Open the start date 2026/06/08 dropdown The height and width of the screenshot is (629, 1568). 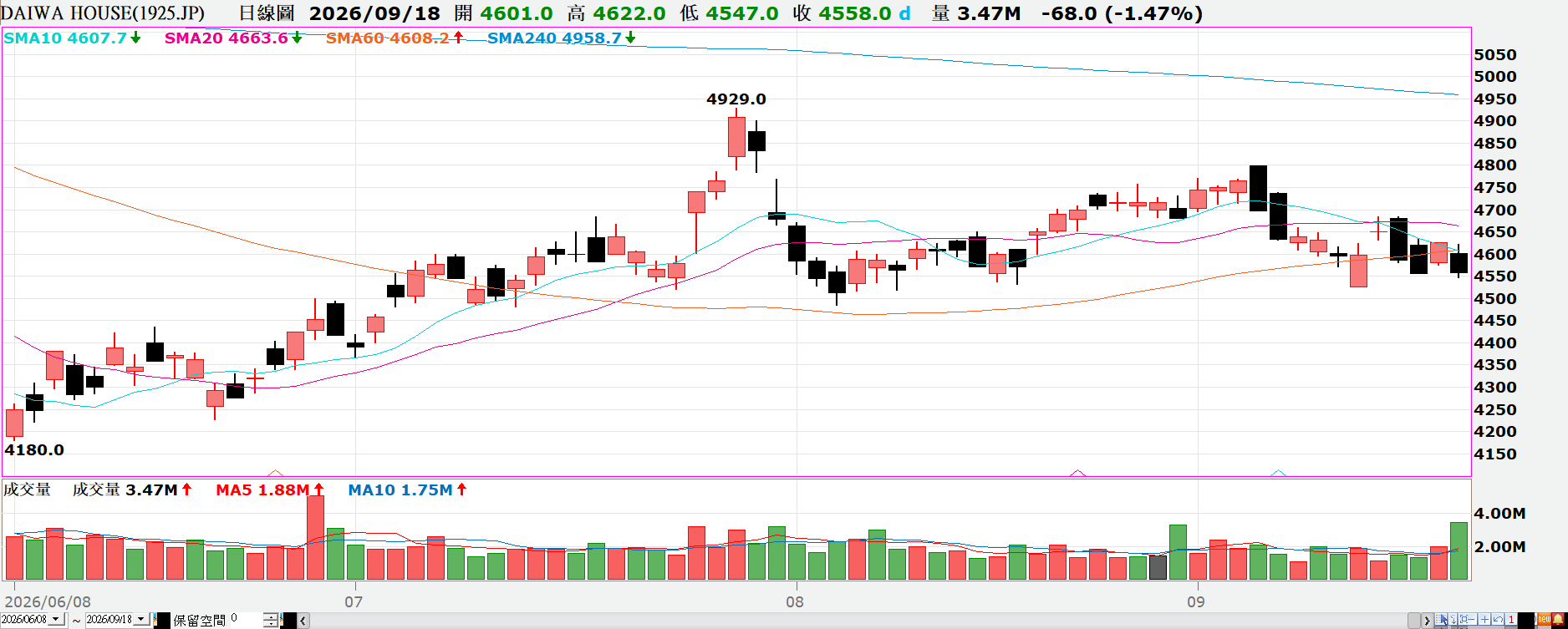(x=56, y=619)
